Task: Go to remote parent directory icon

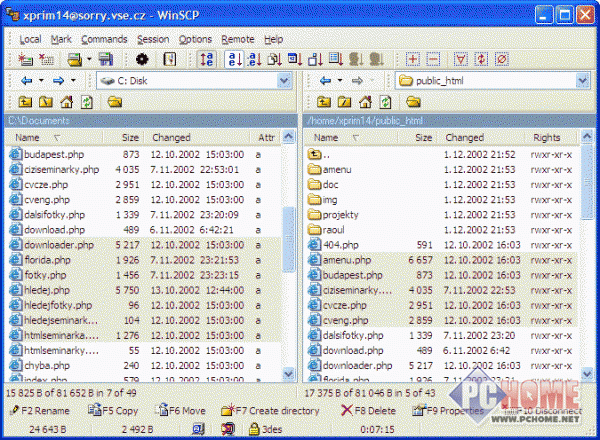Action: pyautogui.click(x=324, y=102)
